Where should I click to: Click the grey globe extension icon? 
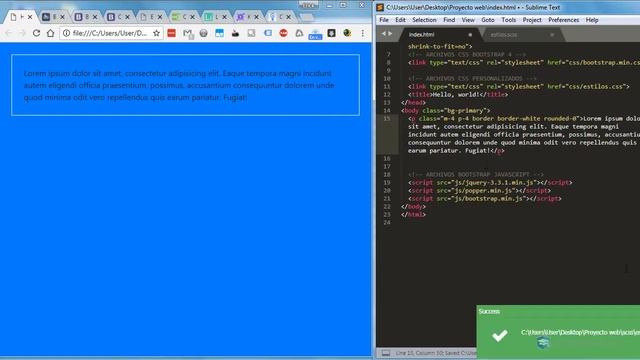[x=203, y=33]
